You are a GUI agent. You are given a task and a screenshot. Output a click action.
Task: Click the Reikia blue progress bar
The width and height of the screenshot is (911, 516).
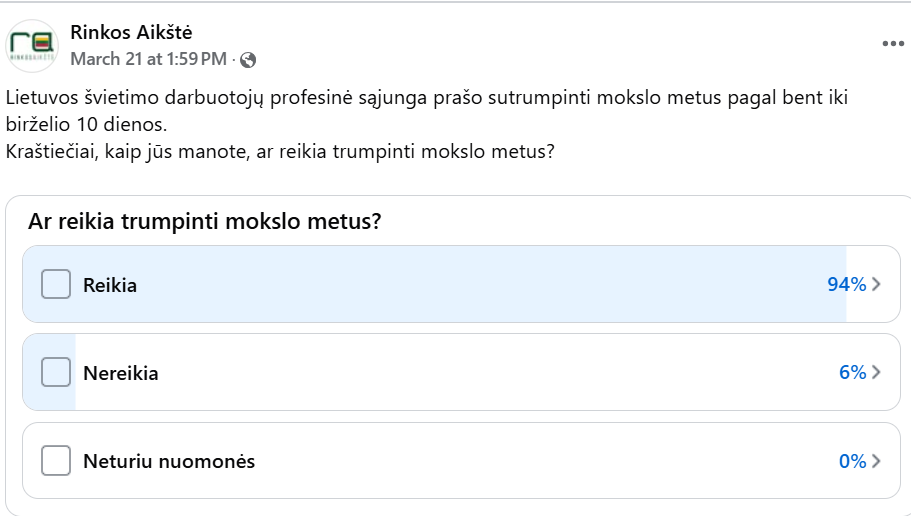[435, 284]
